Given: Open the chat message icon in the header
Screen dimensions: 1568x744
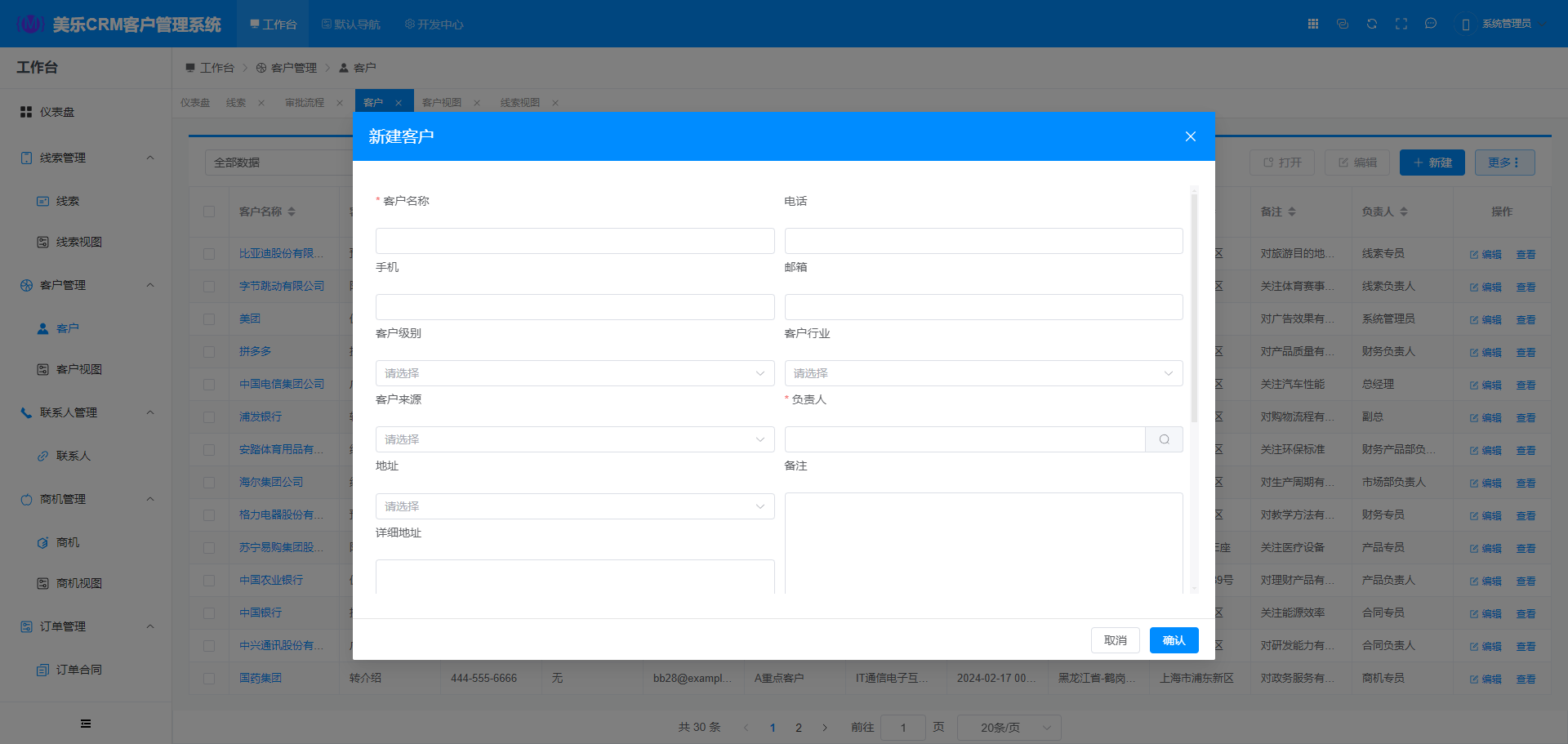Looking at the screenshot, I should (x=1431, y=24).
